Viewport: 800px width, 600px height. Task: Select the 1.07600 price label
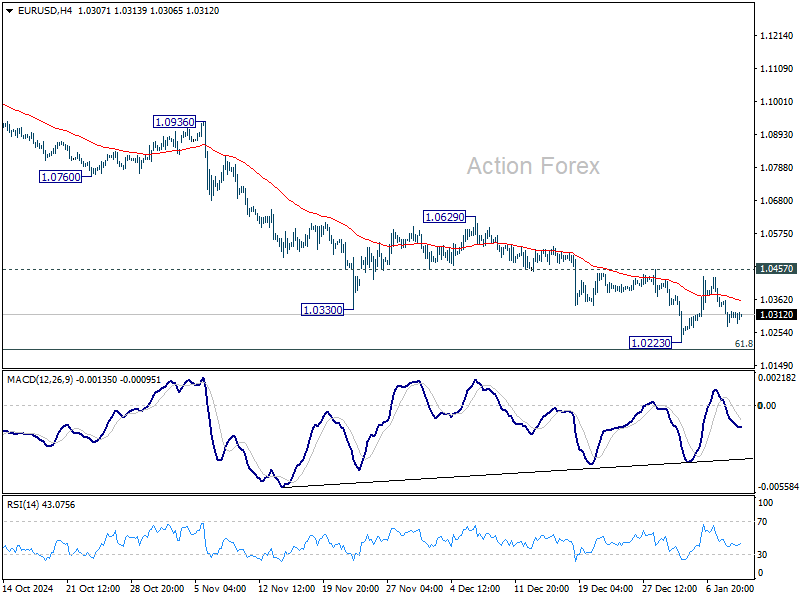(61, 177)
